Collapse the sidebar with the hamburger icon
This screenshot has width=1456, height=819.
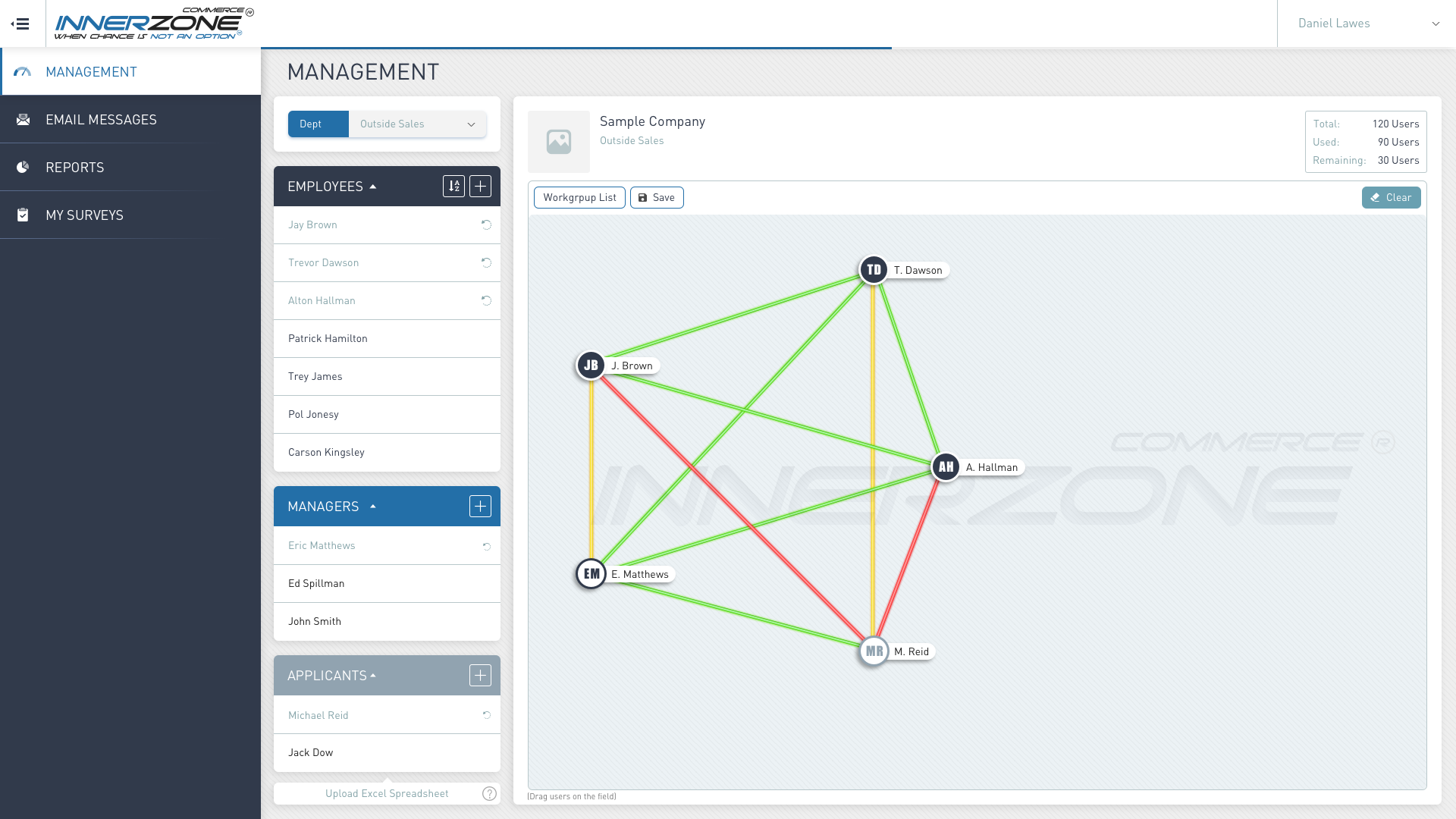pos(20,24)
